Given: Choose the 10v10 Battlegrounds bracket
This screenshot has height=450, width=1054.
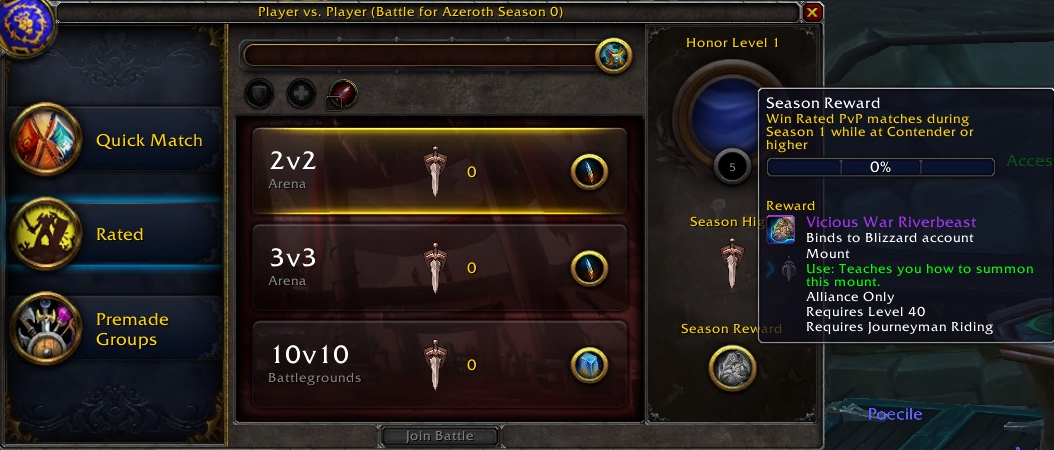Looking at the screenshot, I should tap(440, 364).
